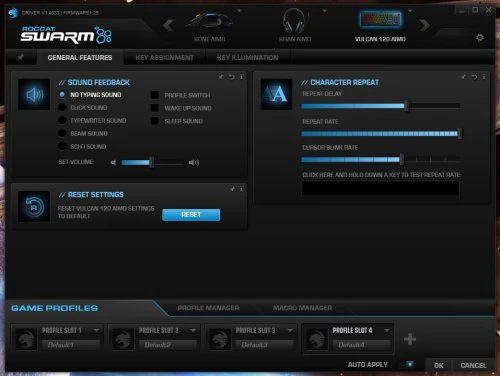The width and height of the screenshot is (500, 376).
Task: Undo Sound Feedback panel changes
Action: [x=231, y=77]
